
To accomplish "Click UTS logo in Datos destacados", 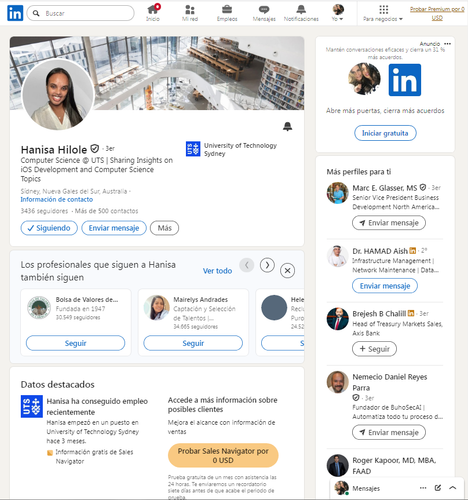I will [32, 406].
